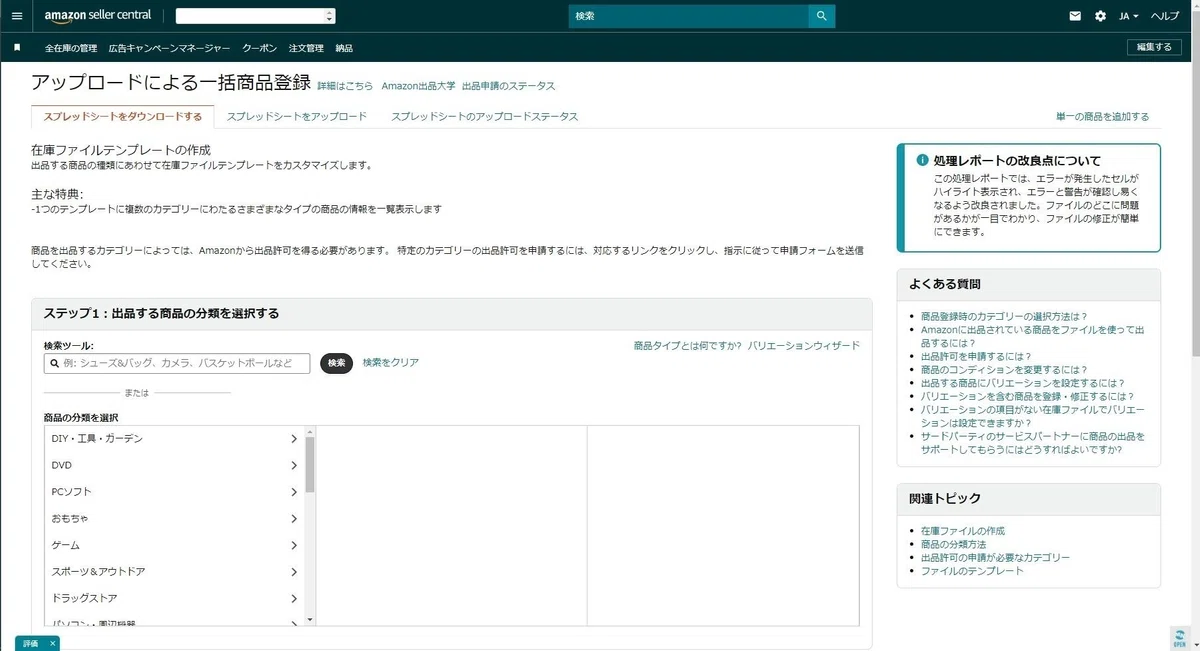
Task: Open FAQ 出品する商品にバリエーションを設定するには?
Action: pyautogui.click(x=1023, y=382)
